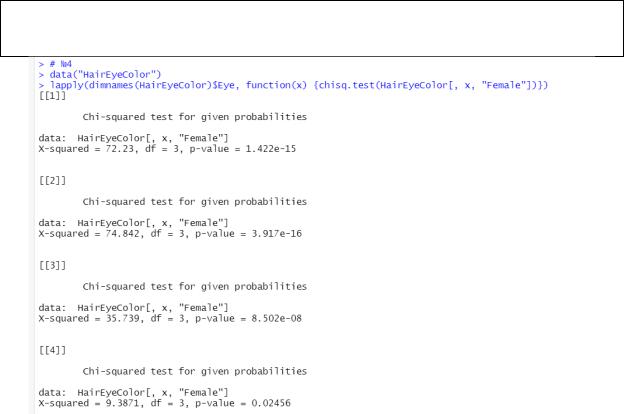The height and width of the screenshot is (414, 624).
Task: Select the [[3]] list index label
Action: pyautogui.click(x=52, y=266)
